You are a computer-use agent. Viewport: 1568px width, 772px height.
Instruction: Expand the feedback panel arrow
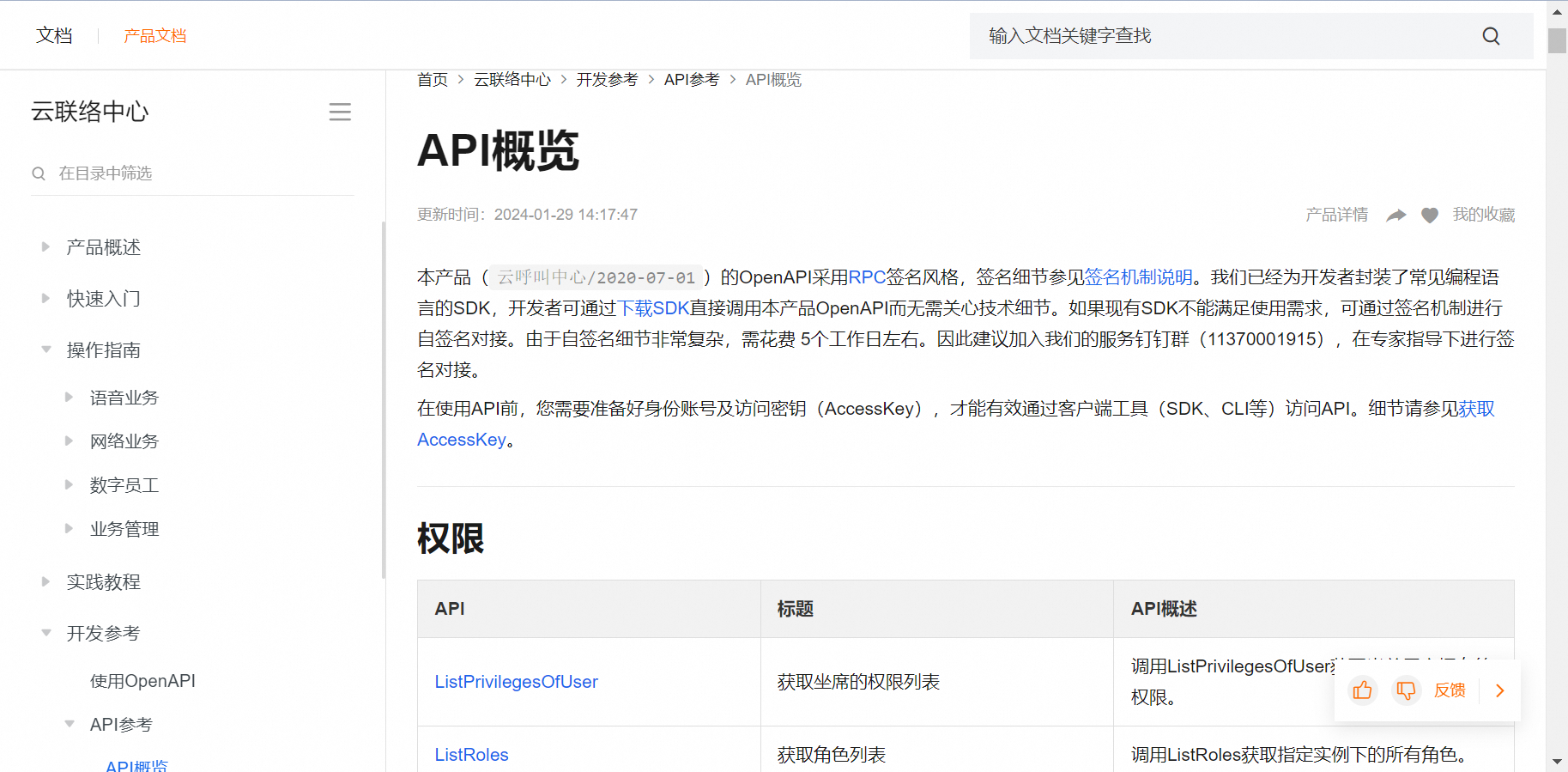click(1500, 690)
